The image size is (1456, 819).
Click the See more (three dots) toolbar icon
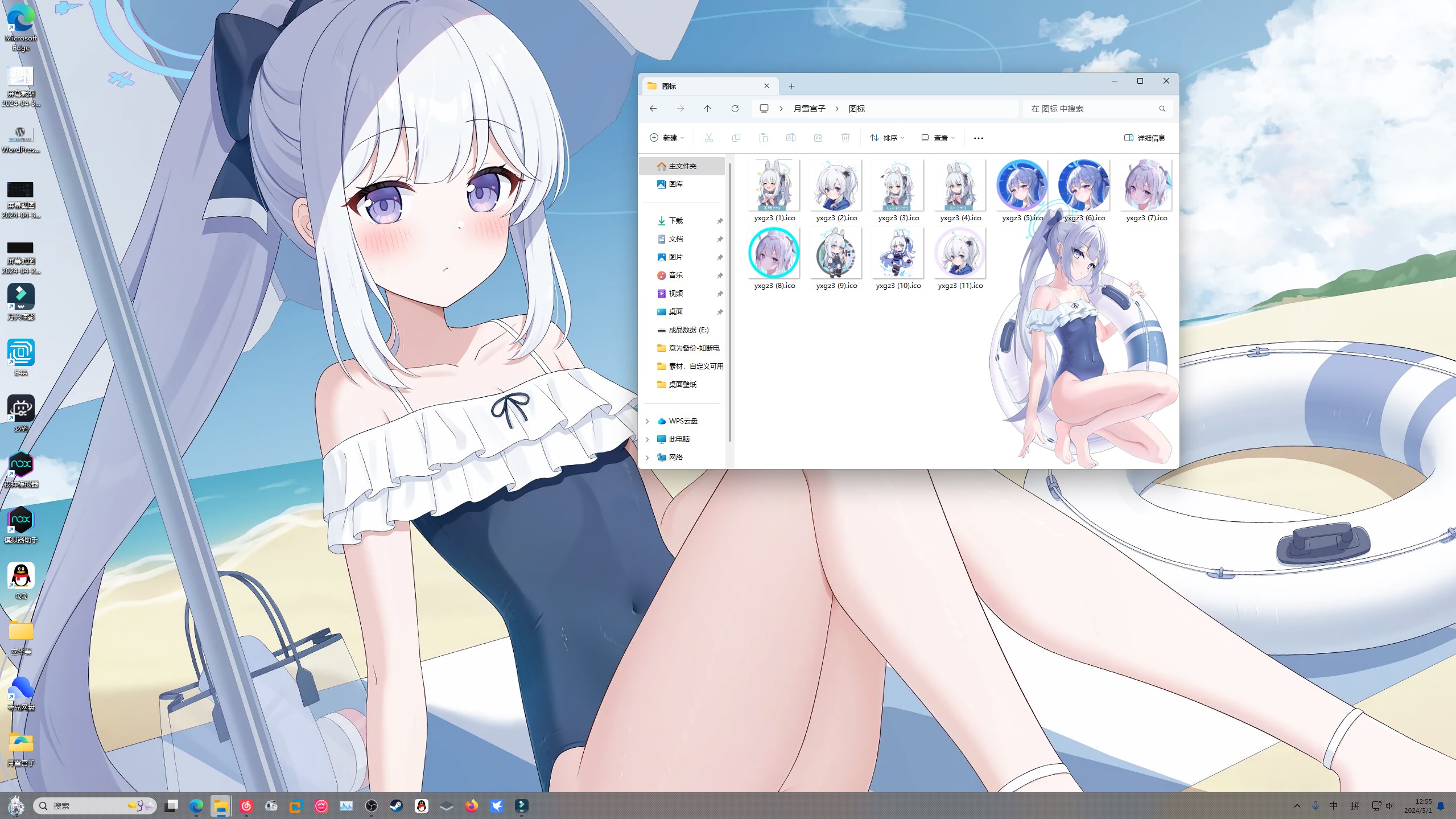click(978, 138)
